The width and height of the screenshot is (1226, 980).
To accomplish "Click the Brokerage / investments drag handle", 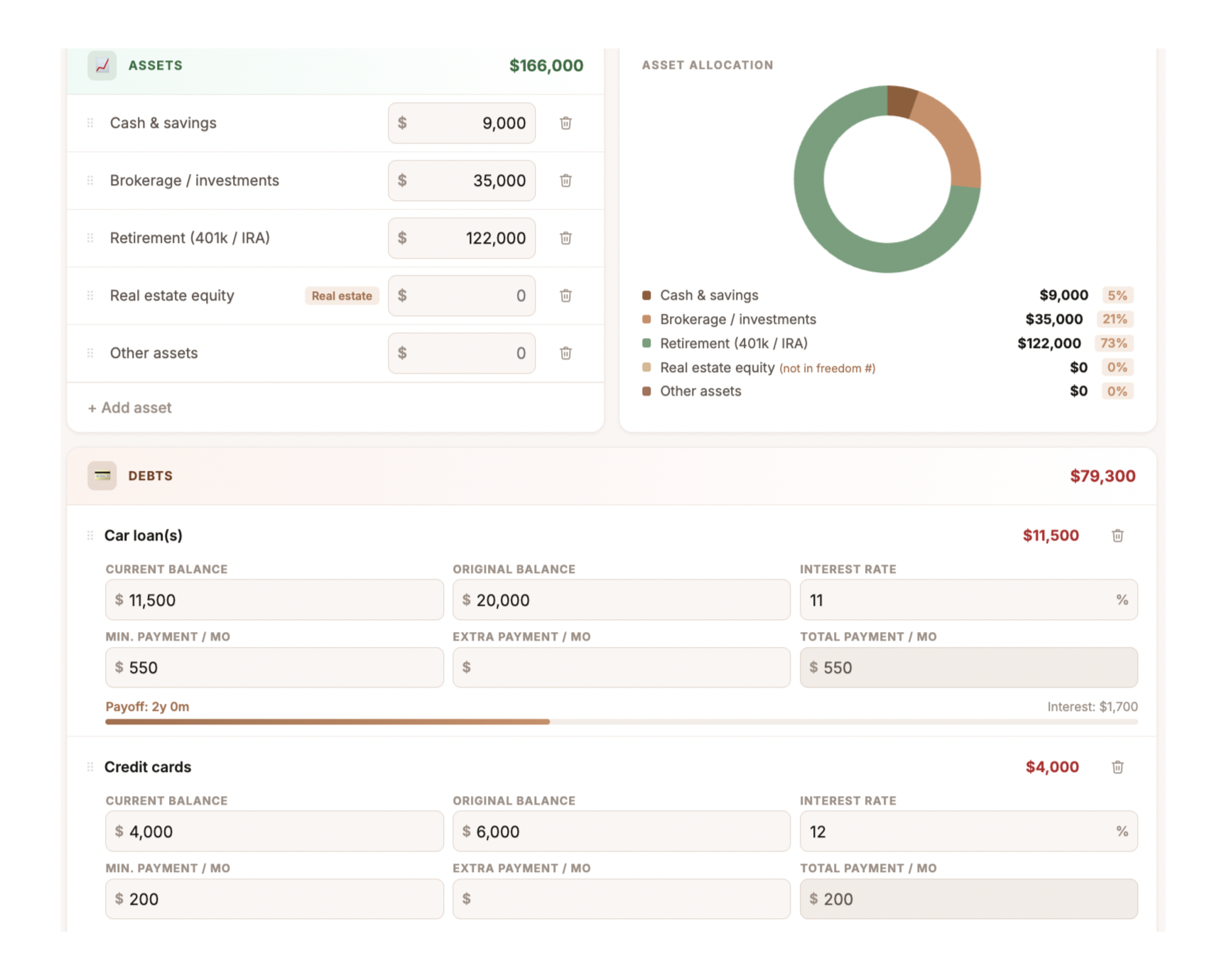I will pos(90,180).
